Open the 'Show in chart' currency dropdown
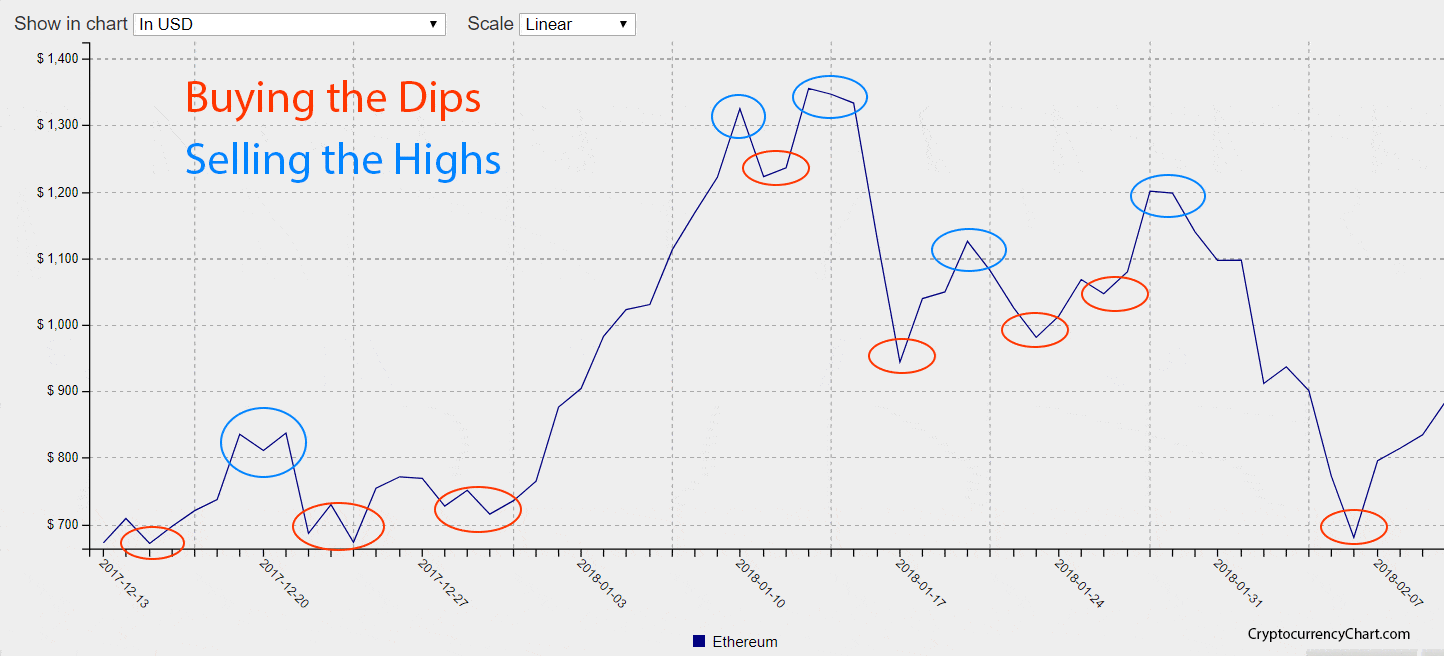This screenshot has height=656, width=1444. pos(288,24)
